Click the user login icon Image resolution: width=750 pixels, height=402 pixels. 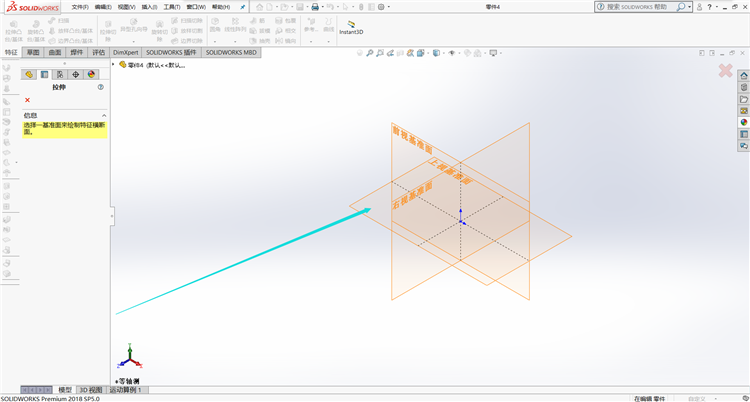tap(699, 7)
